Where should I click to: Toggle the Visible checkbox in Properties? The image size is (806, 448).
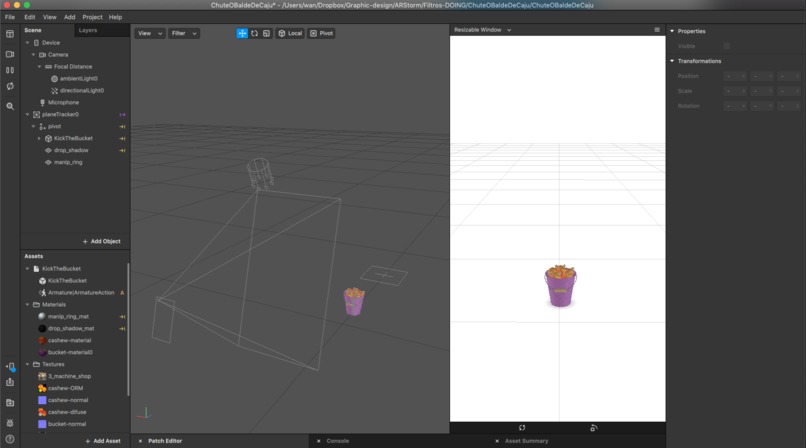(726, 46)
